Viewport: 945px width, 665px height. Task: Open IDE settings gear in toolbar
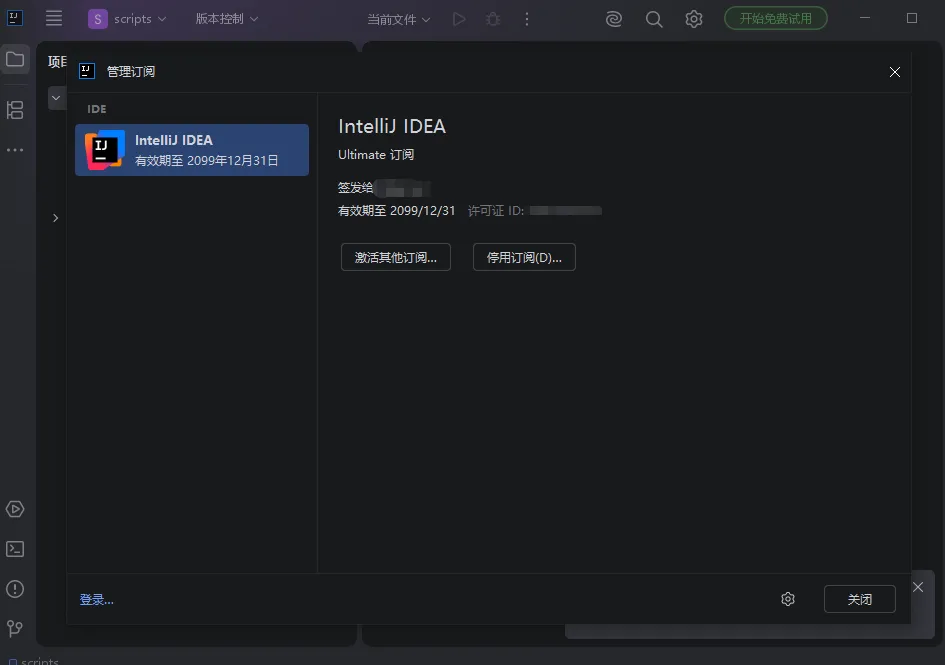(x=694, y=19)
